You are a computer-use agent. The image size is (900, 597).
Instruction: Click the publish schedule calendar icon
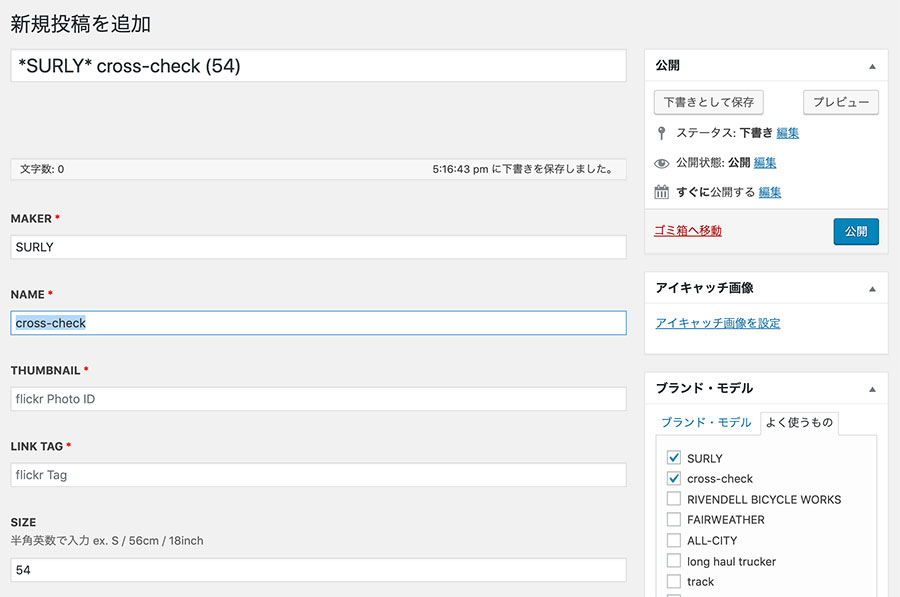[661, 192]
